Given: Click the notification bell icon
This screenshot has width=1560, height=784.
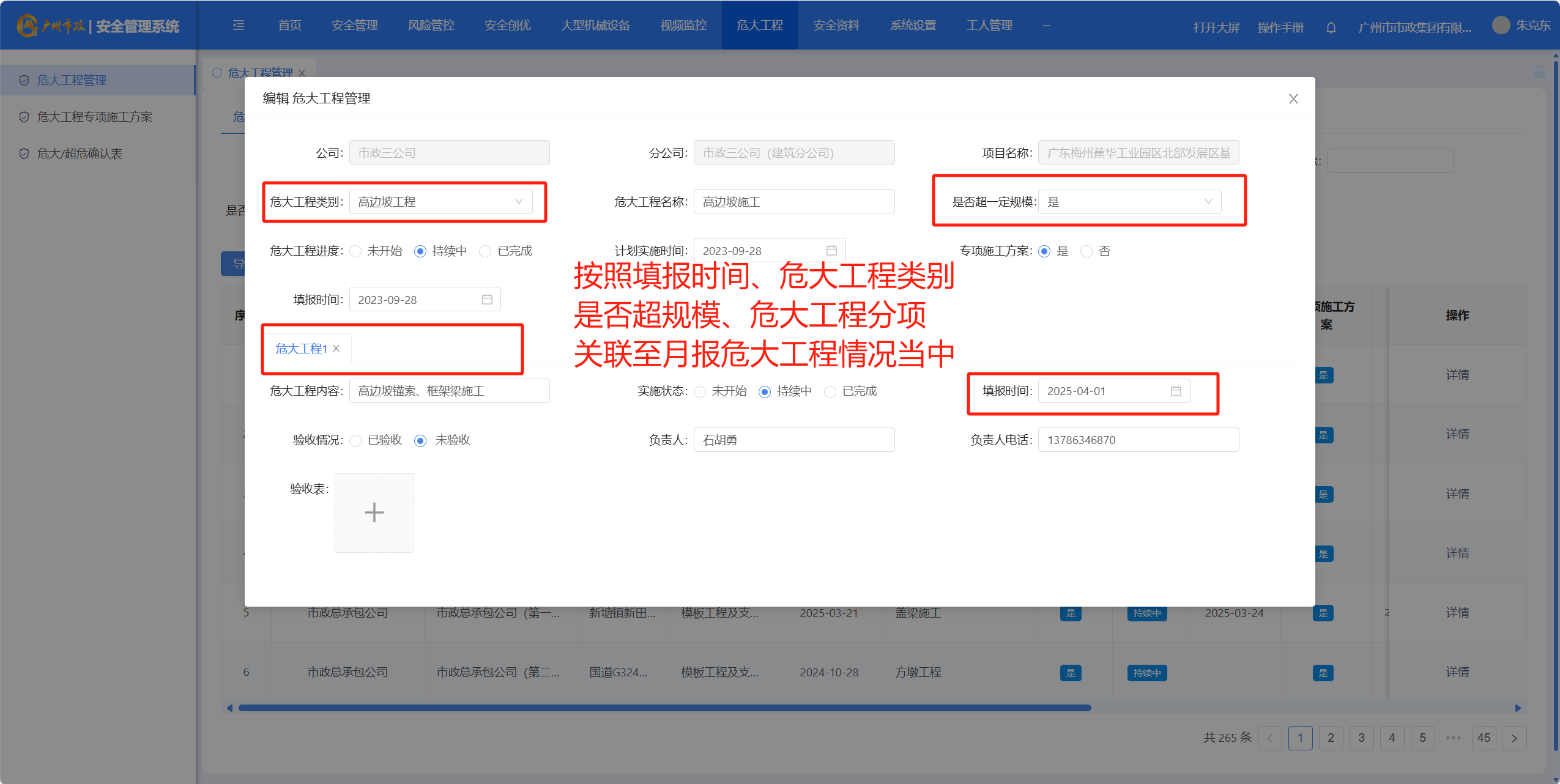Looking at the screenshot, I should pos(1331,28).
